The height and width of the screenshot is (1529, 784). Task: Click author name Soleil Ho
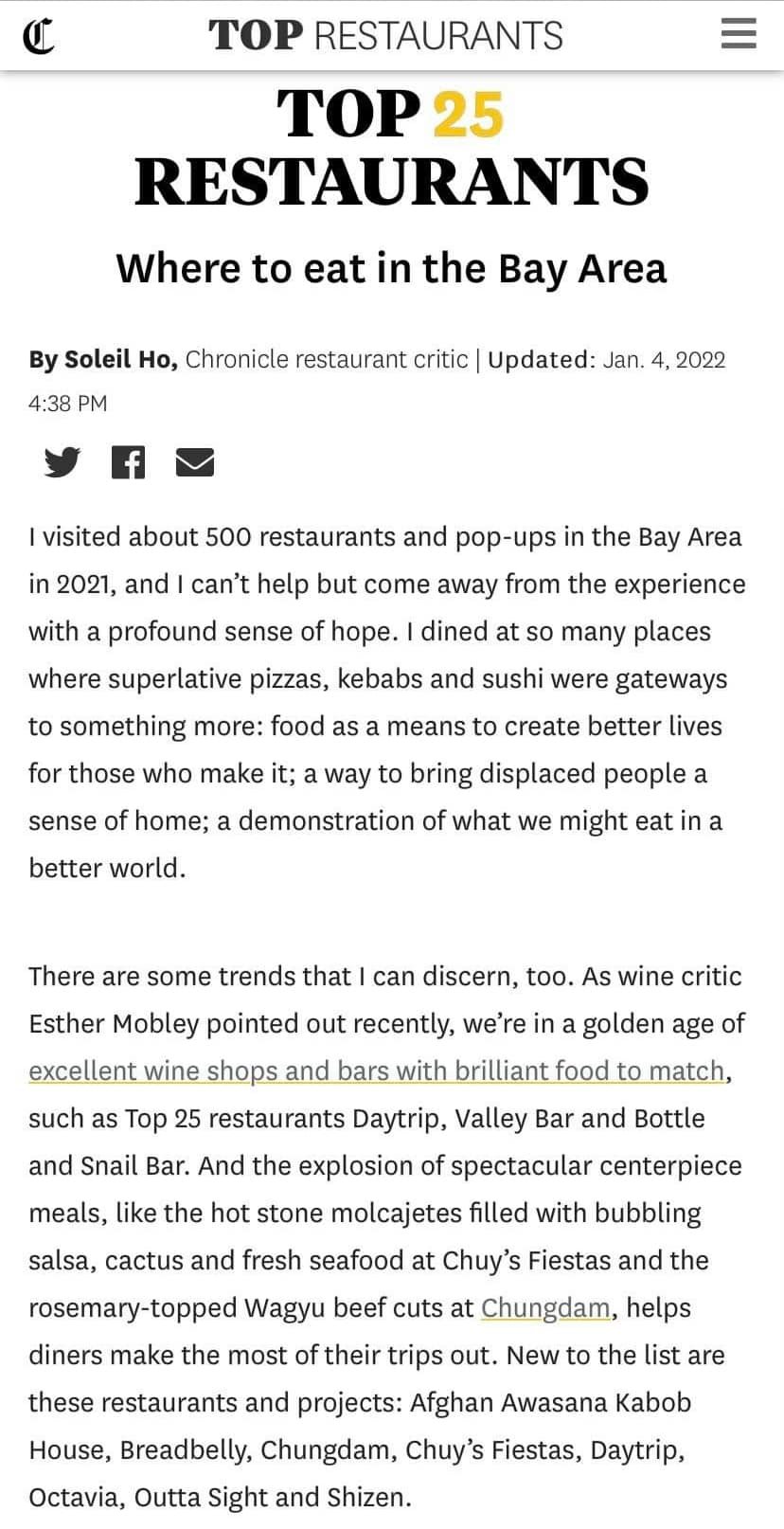point(119,359)
